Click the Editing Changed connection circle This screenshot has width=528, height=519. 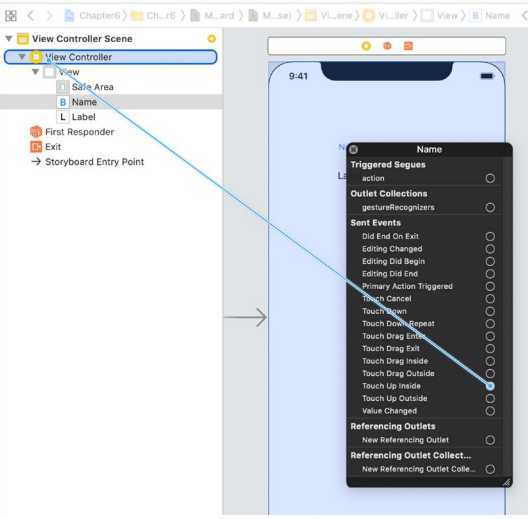[490, 249]
